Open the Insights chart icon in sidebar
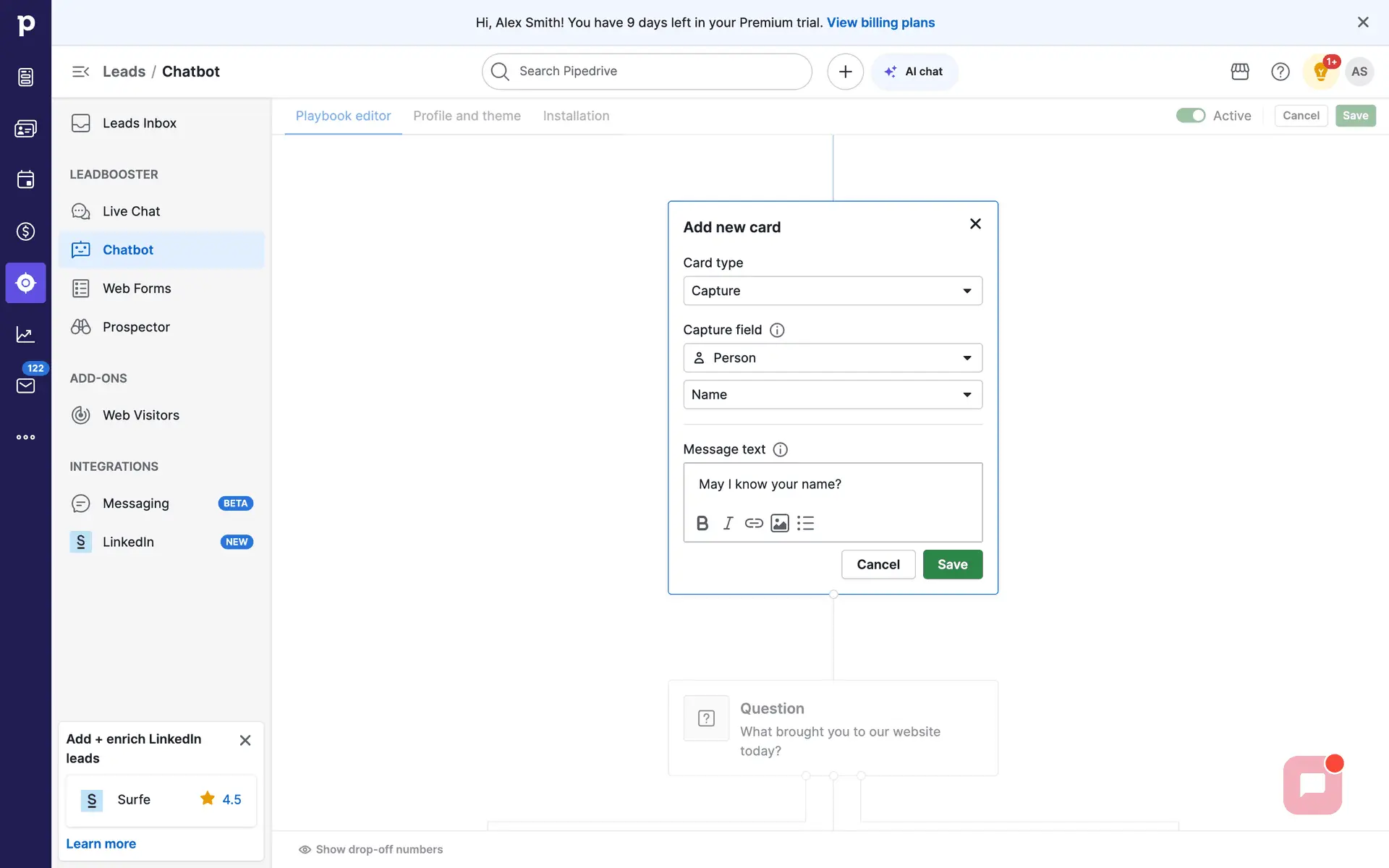The width and height of the screenshot is (1389, 868). coord(25,334)
